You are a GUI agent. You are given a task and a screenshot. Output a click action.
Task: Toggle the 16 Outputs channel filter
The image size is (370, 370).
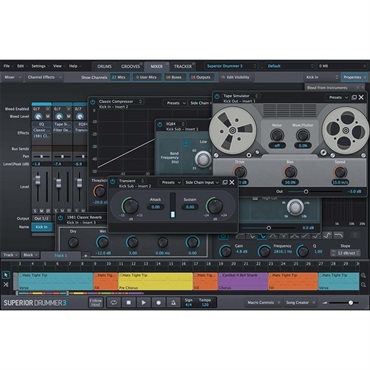pyautogui.click(x=201, y=77)
